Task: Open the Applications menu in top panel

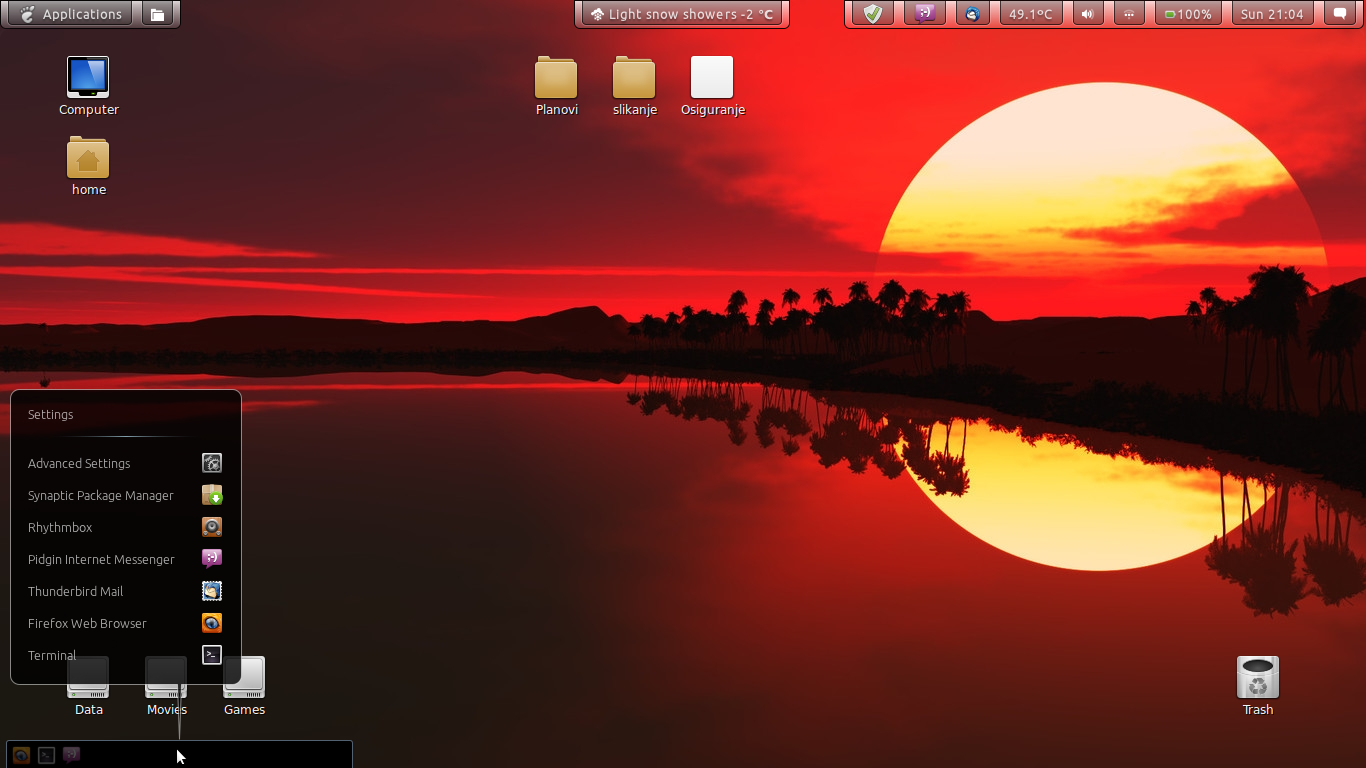Action: [x=70, y=14]
